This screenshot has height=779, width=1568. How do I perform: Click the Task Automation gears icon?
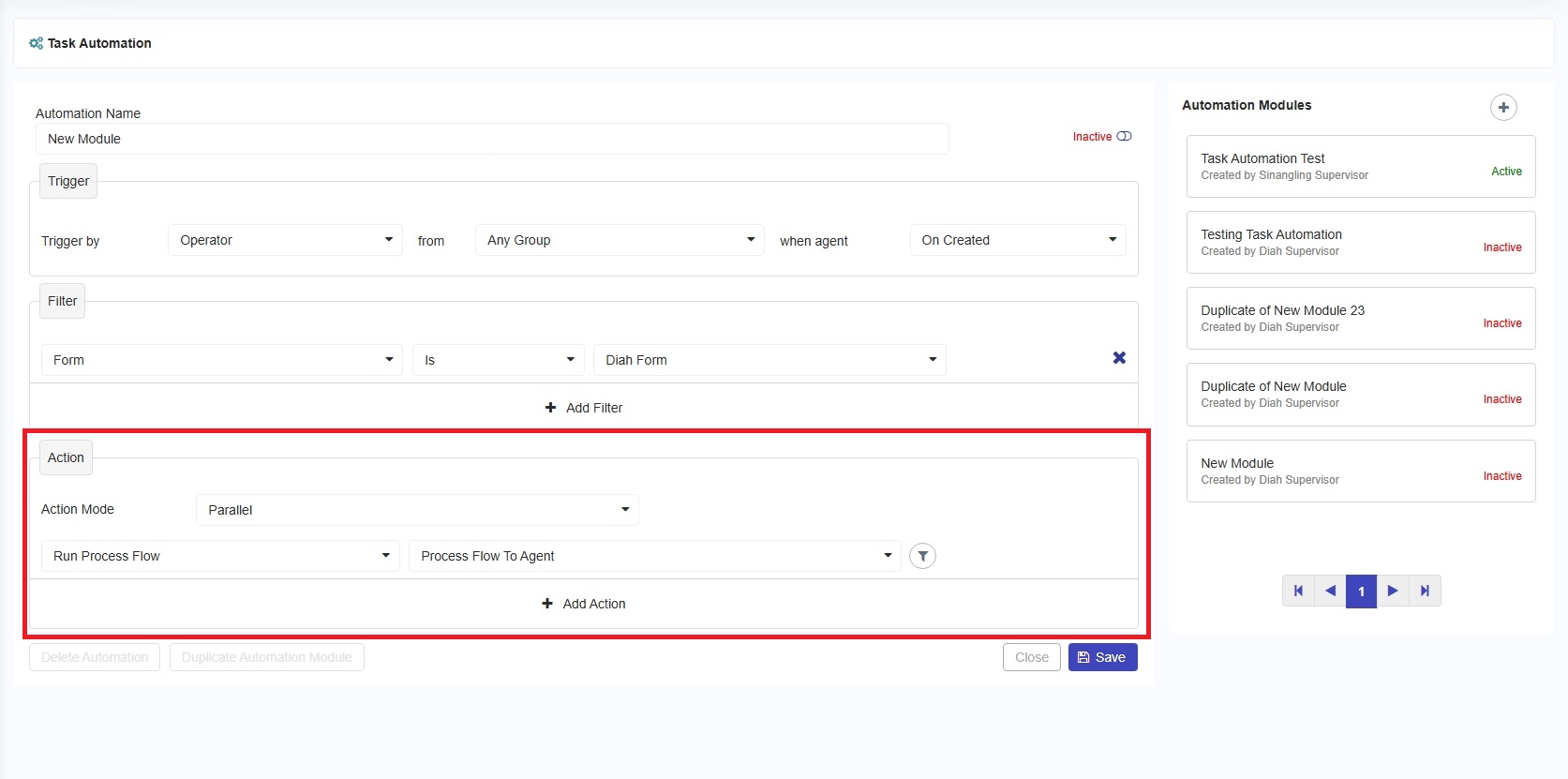click(x=36, y=43)
